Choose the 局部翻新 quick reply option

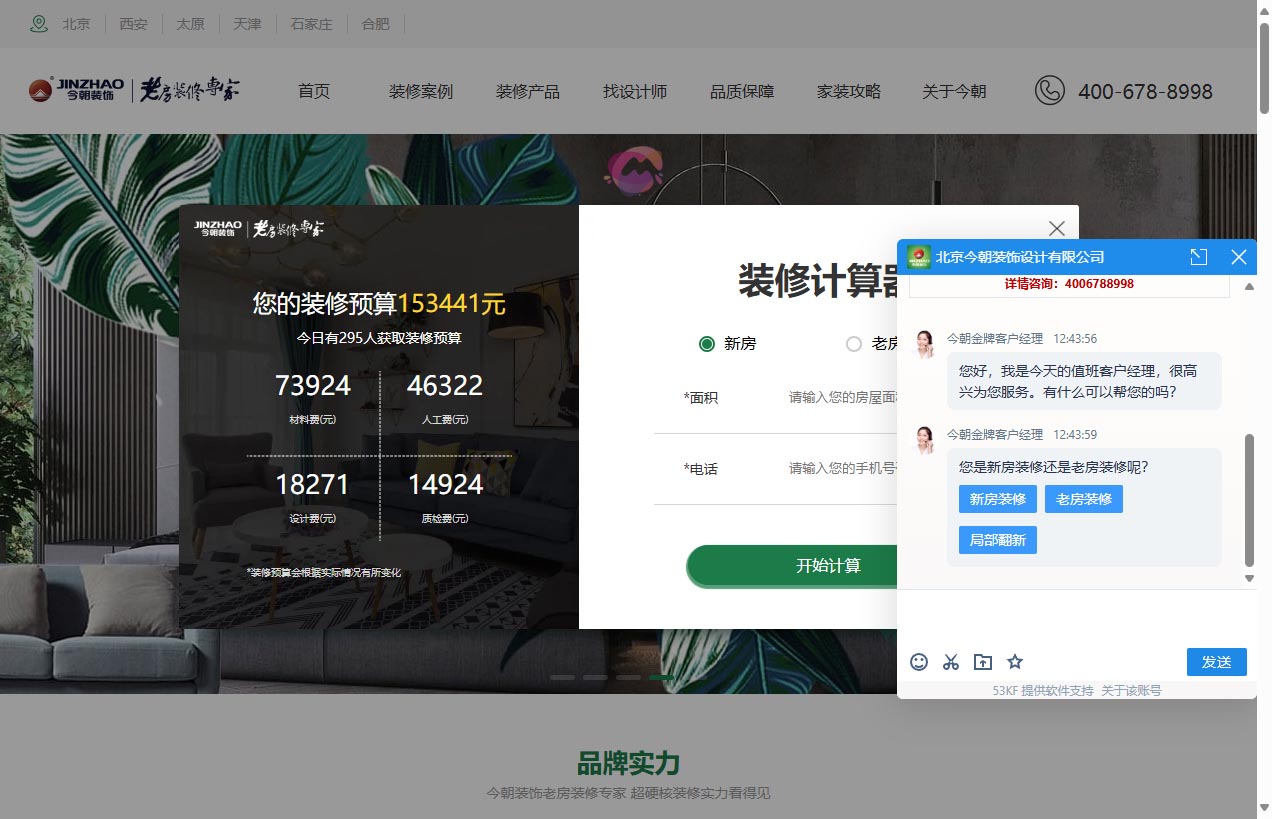tap(997, 541)
